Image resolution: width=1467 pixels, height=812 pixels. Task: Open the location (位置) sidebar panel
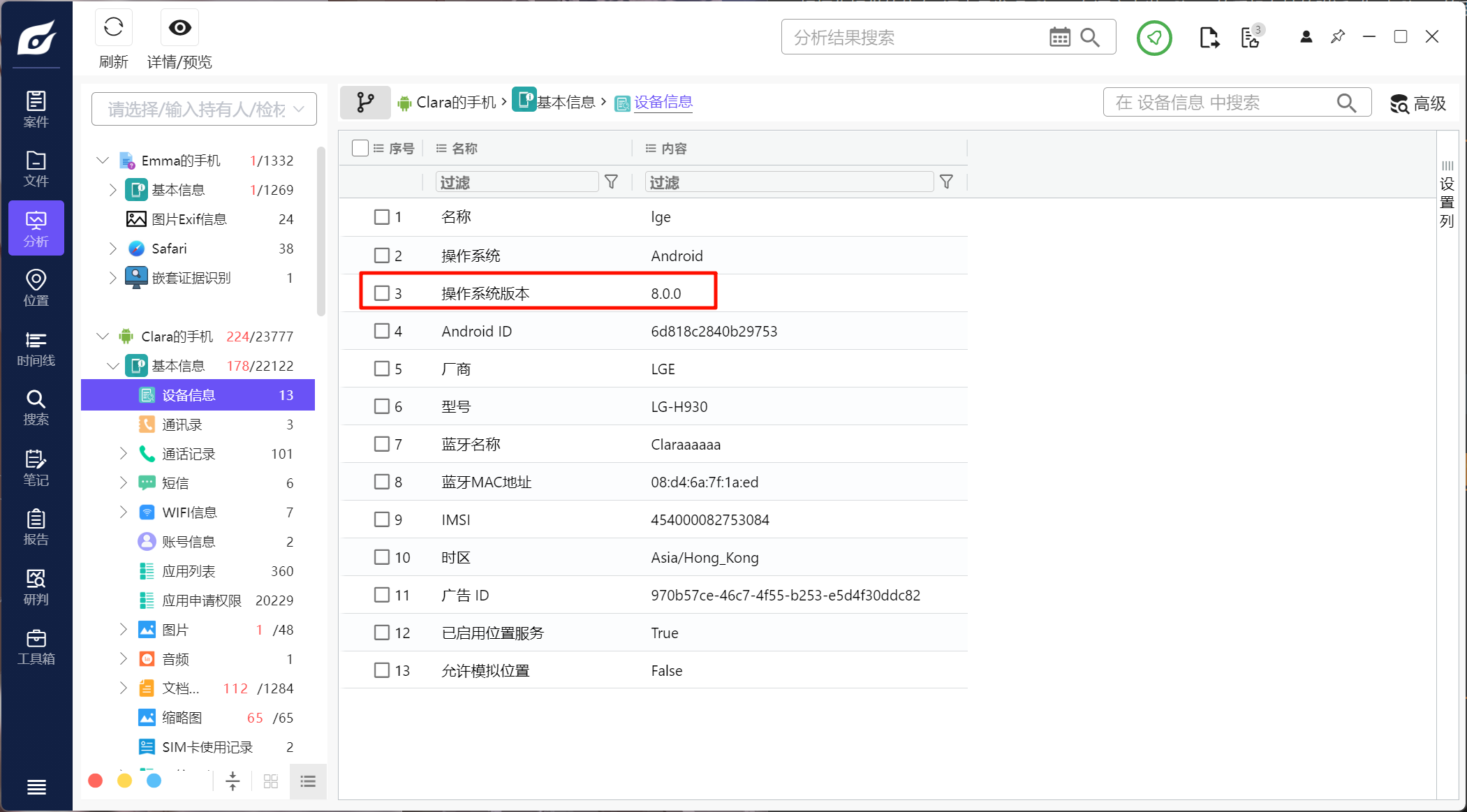pos(36,288)
